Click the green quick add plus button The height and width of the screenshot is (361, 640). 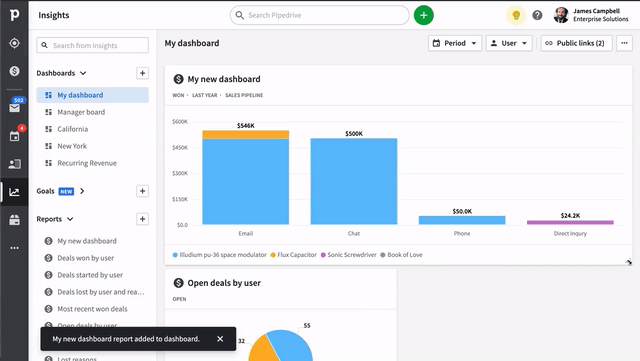coord(424,15)
